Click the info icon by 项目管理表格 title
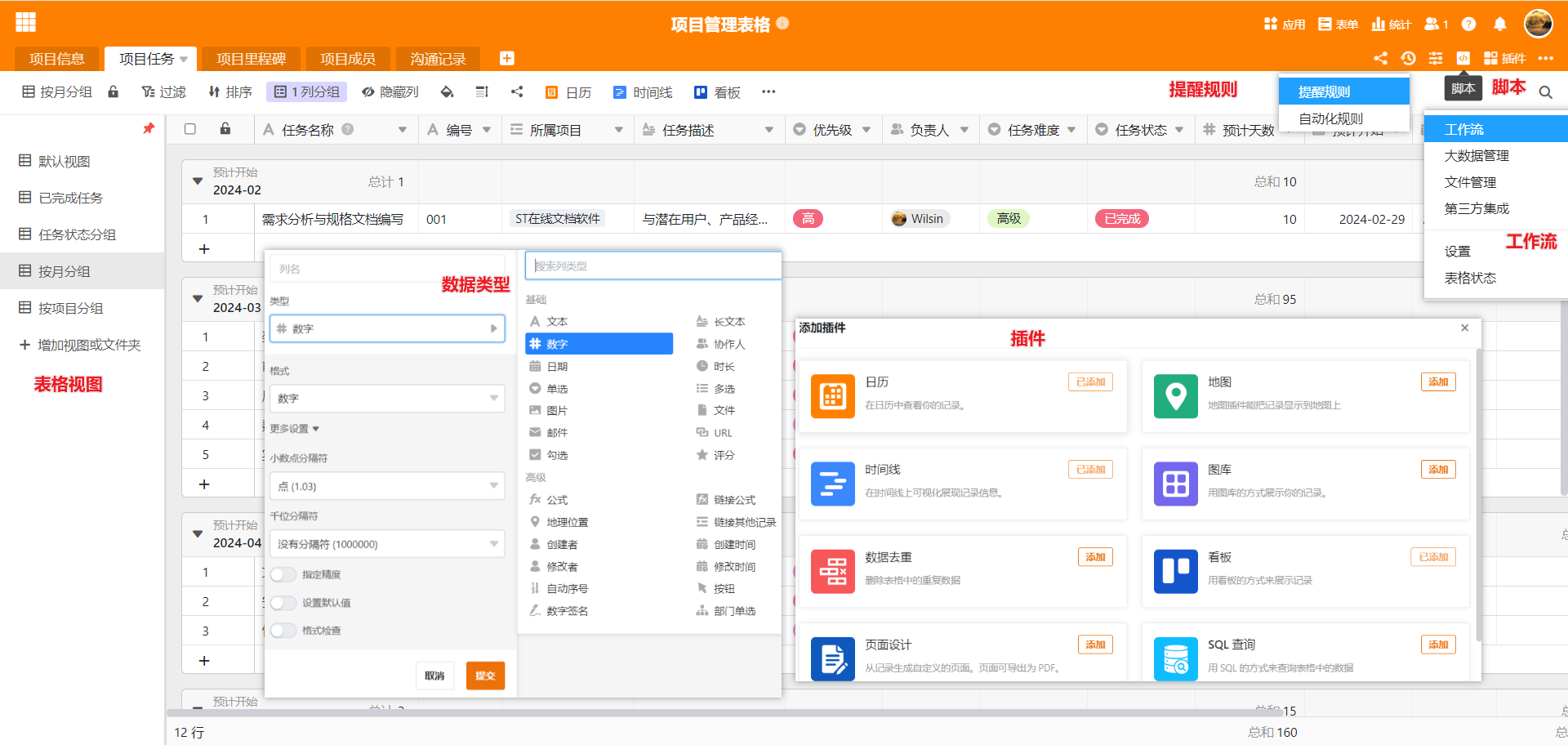Image resolution: width=1568 pixels, height=745 pixels. tap(782, 24)
